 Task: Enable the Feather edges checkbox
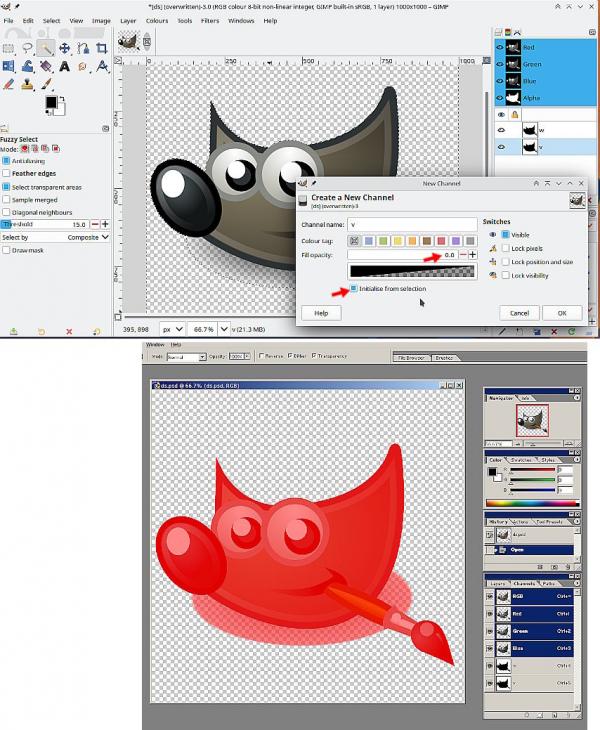point(6,173)
